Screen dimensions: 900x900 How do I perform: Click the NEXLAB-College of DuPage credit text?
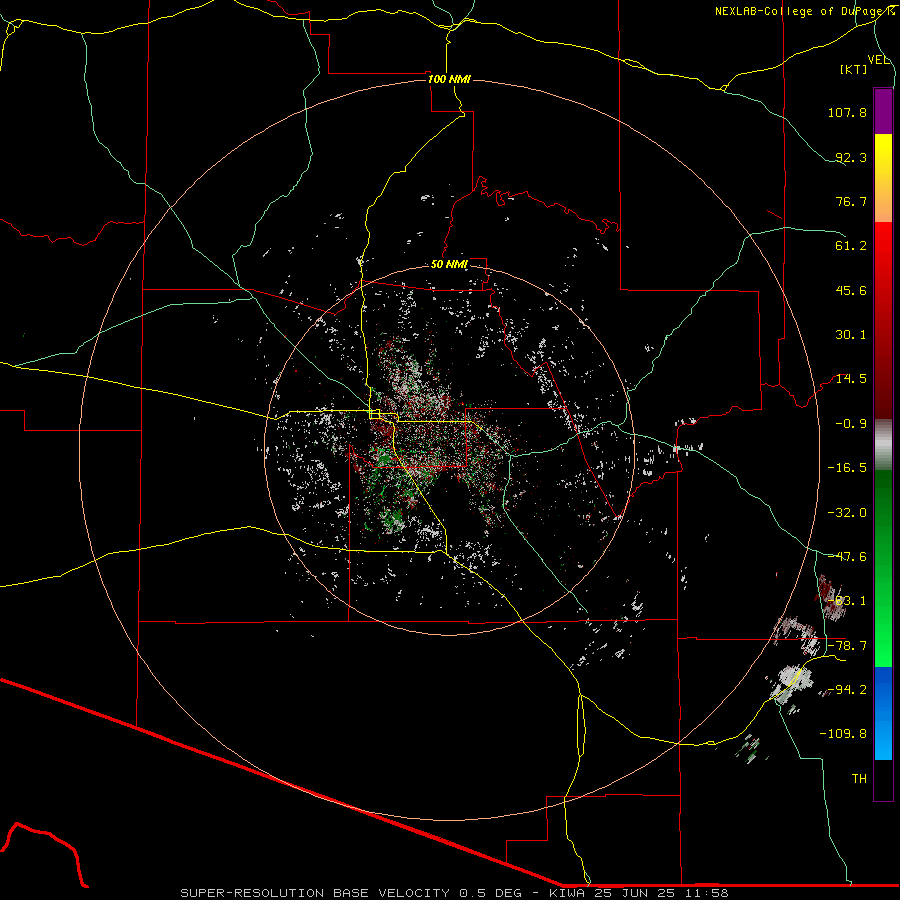(x=800, y=11)
